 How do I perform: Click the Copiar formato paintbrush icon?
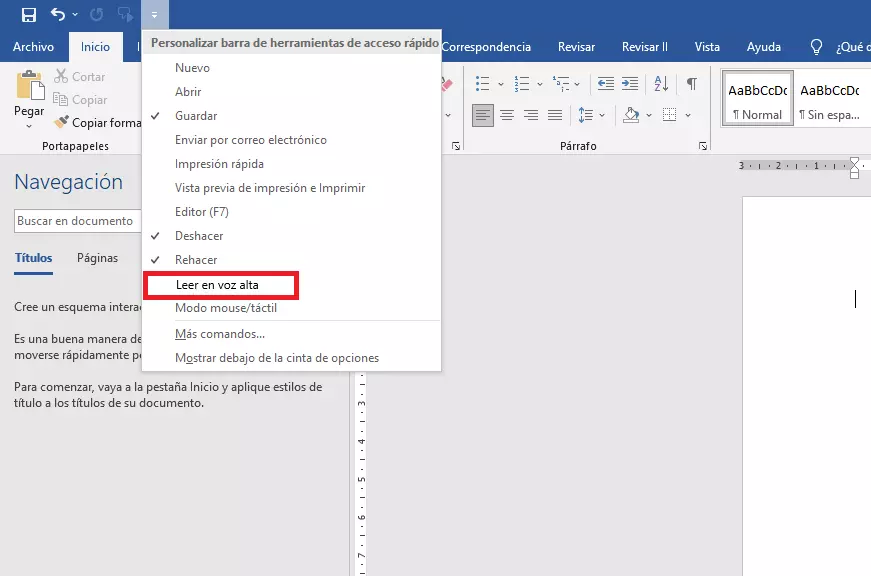62,123
